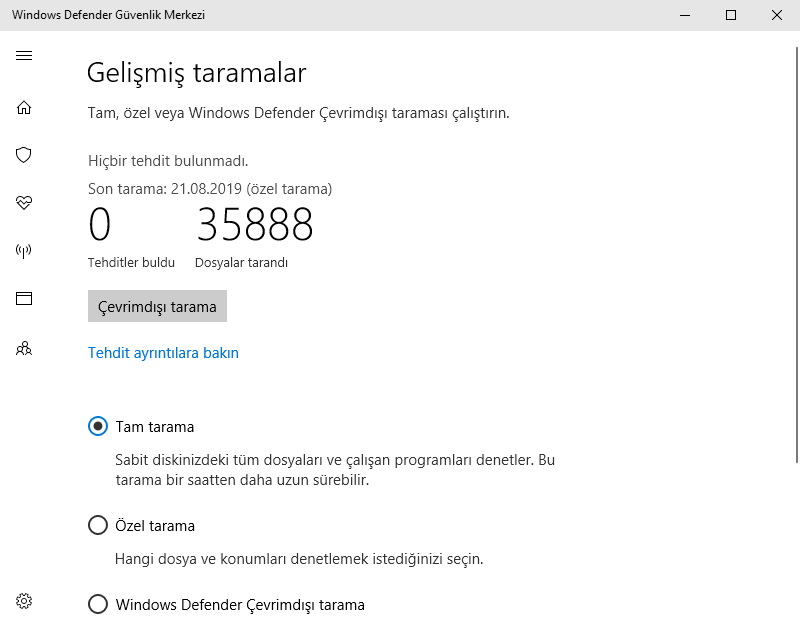Open App & browser control window icon
Image resolution: width=800 pixels, height=631 pixels.
(24, 298)
